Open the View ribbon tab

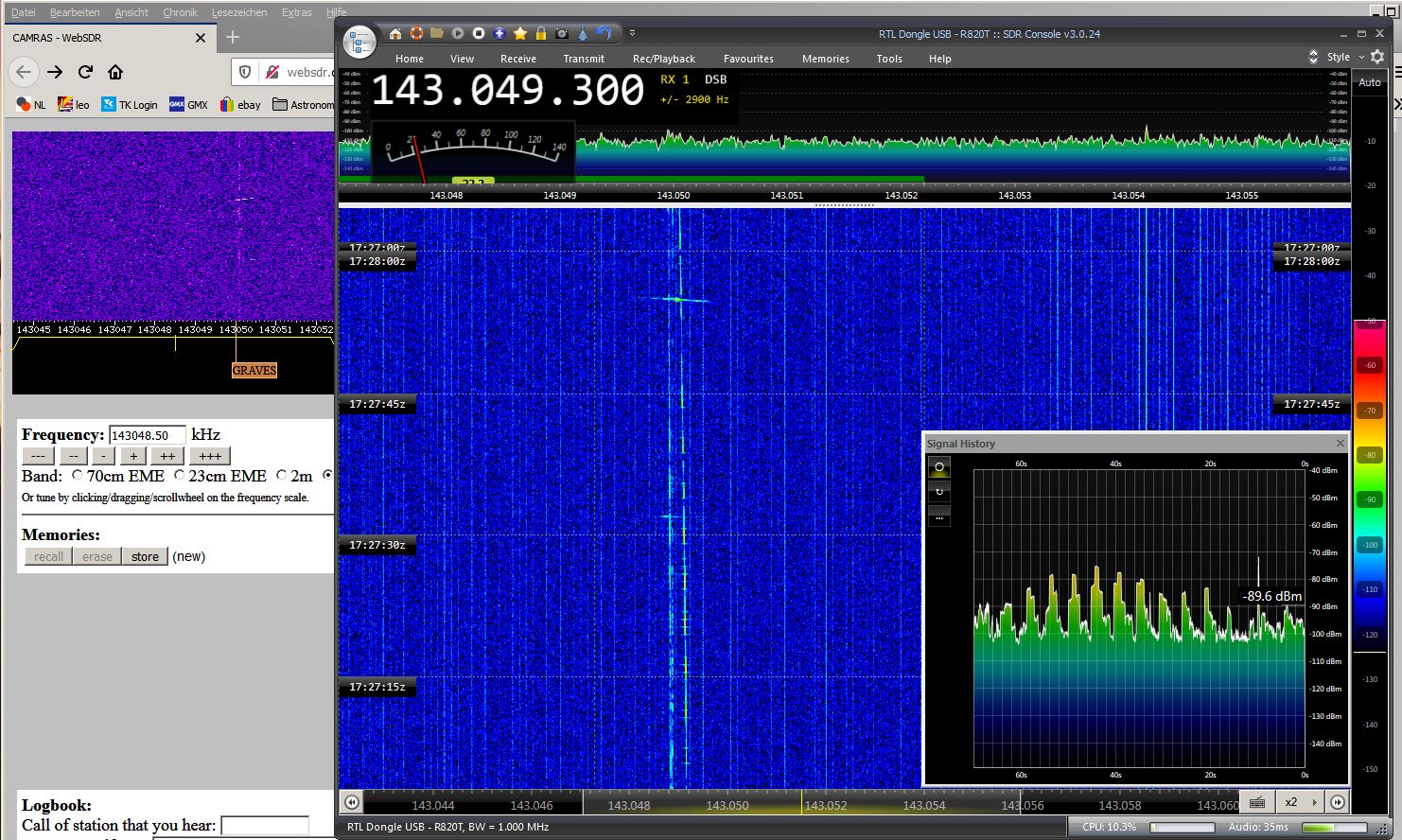pyautogui.click(x=462, y=59)
